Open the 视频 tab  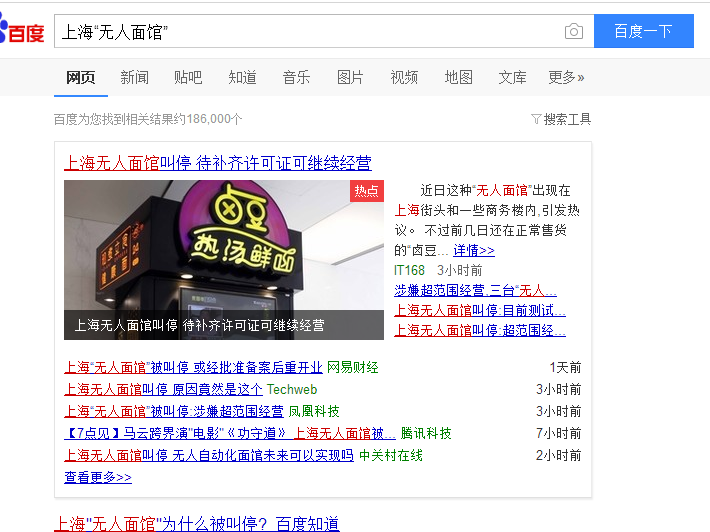click(404, 77)
